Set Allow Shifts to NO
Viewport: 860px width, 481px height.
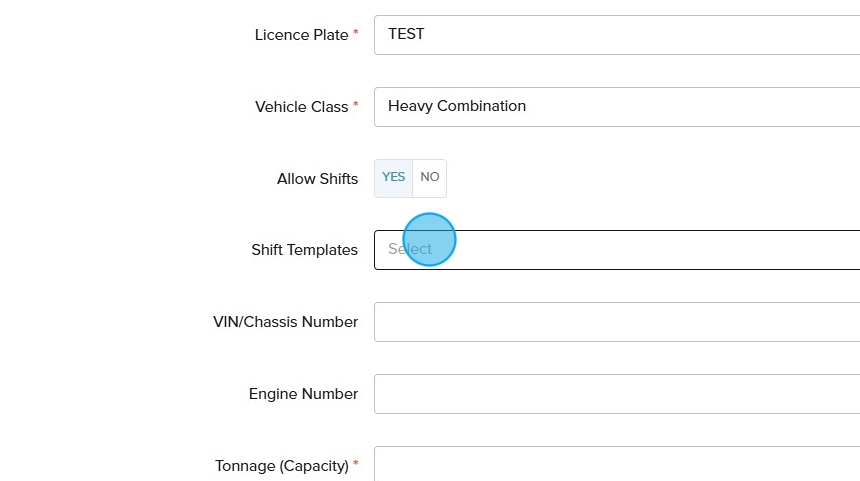(x=430, y=178)
